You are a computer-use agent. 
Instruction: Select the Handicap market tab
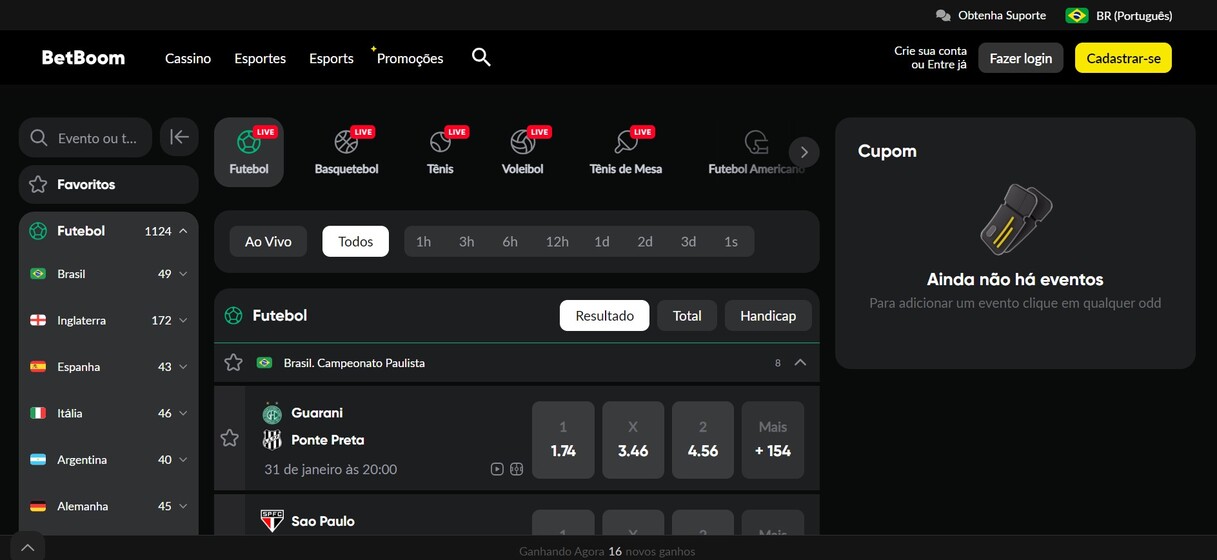[x=768, y=315]
